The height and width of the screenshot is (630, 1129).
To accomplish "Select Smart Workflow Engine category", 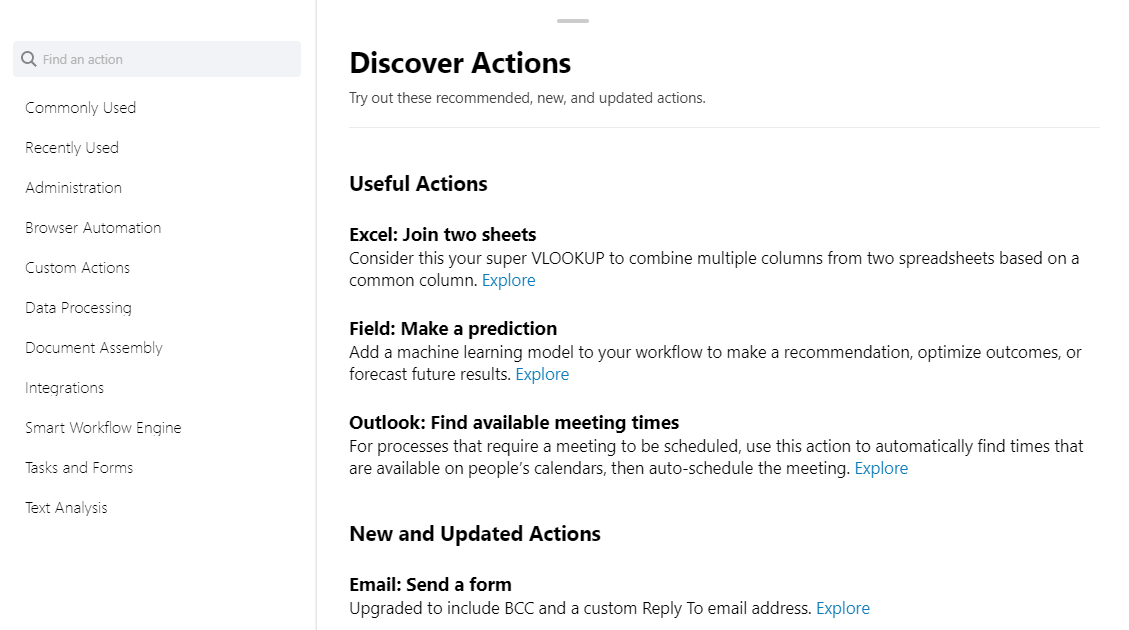I will click(x=103, y=428).
